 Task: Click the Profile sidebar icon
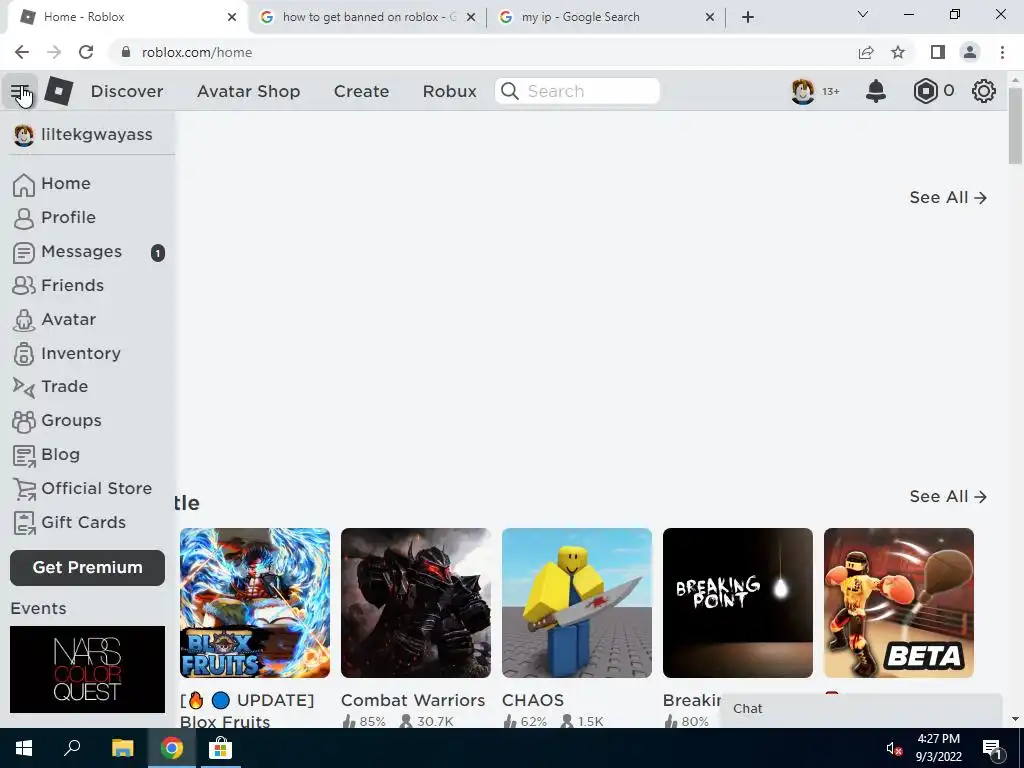[24, 218]
